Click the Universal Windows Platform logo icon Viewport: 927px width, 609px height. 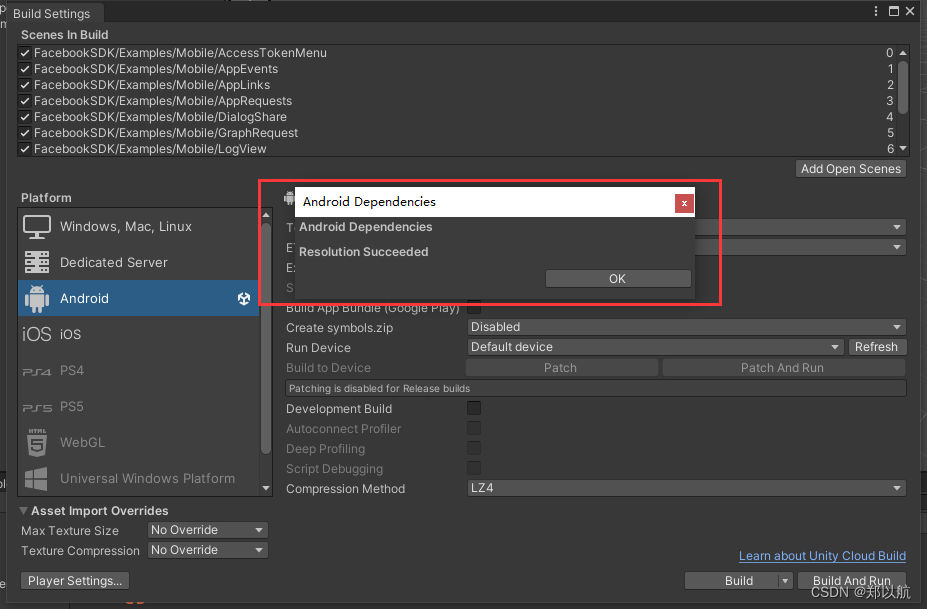click(x=36, y=479)
